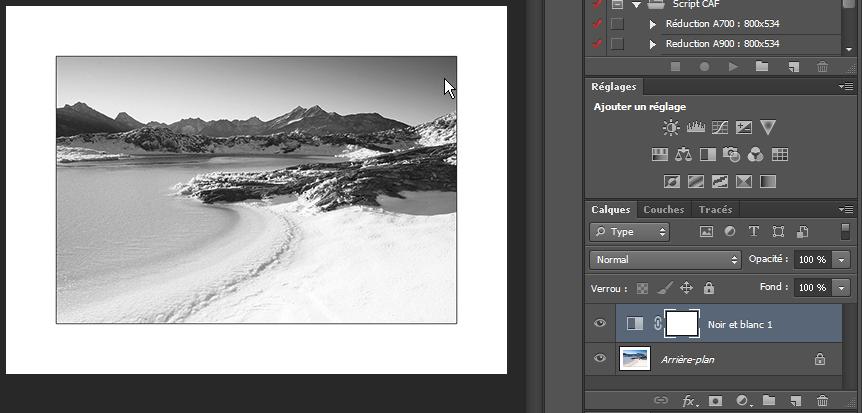Hide the Arrière-plan layer
Image resolution: width=862 pixels, height=413 pixels.
600,359
